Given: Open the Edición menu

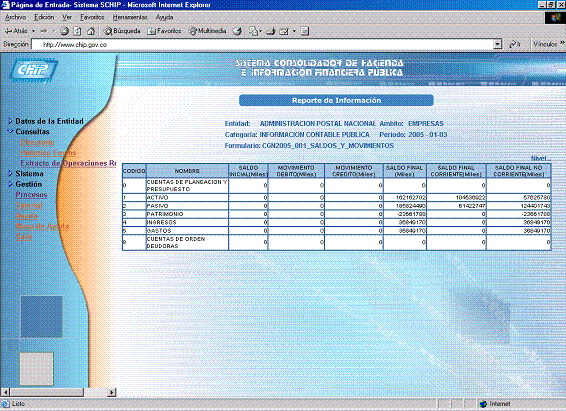Looking at the screenshot, I should point(44,17).
